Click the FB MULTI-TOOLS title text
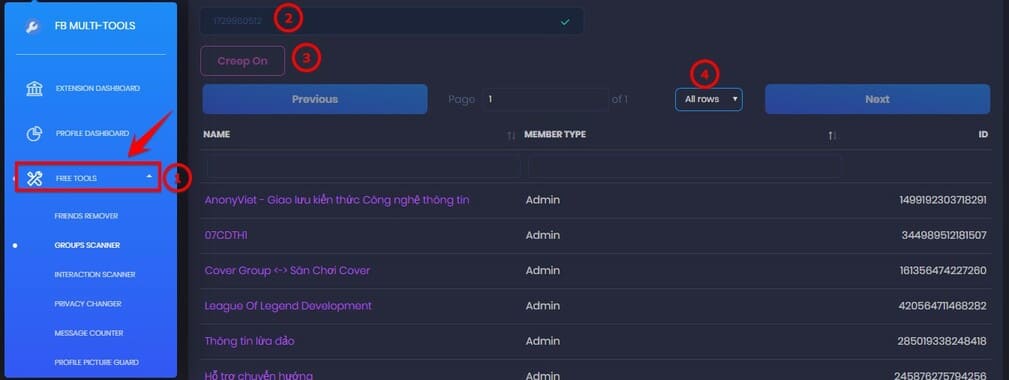1009x380 pixels. point(96,26)
